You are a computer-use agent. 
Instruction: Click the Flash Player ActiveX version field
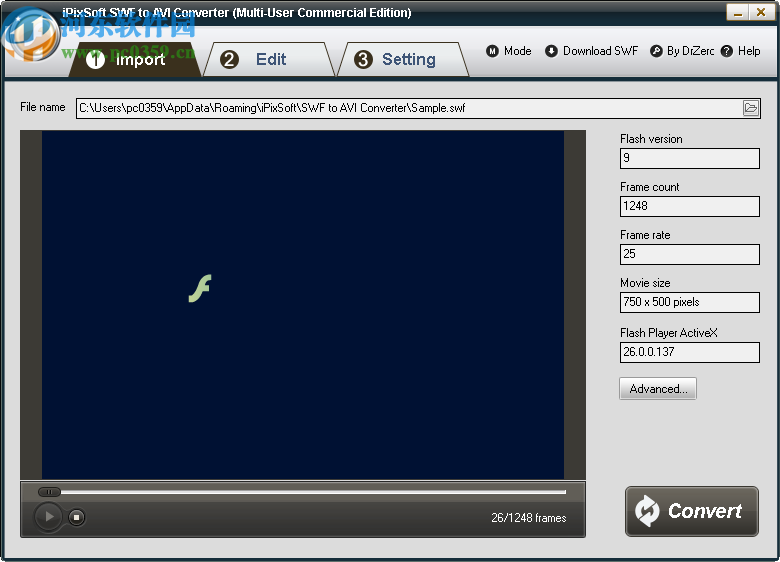[x=689, y=352]
